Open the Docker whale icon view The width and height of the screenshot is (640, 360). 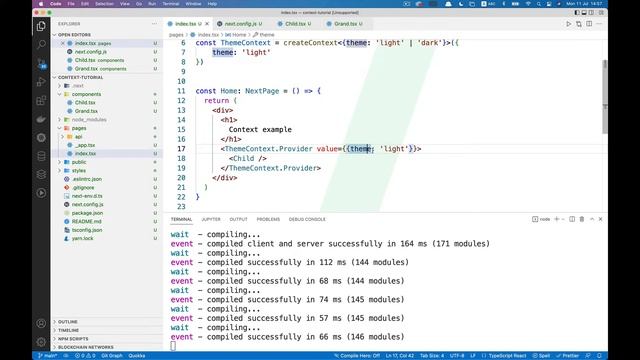(41, 119)
